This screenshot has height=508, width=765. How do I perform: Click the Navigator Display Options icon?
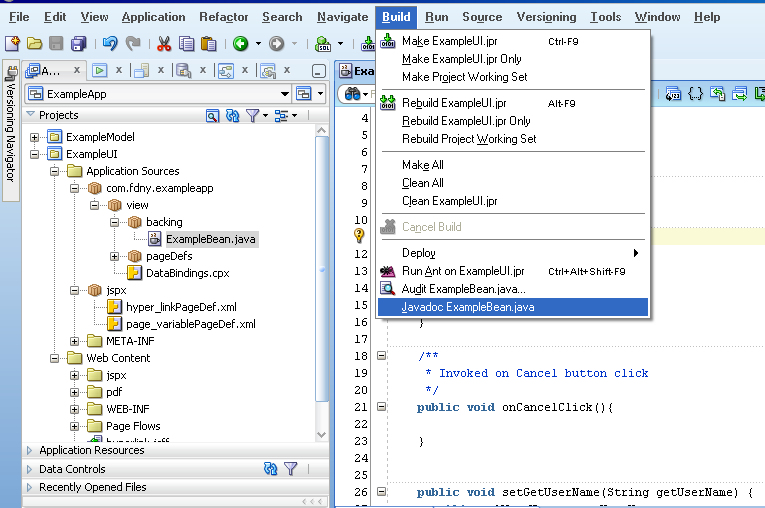click(281, 116)
